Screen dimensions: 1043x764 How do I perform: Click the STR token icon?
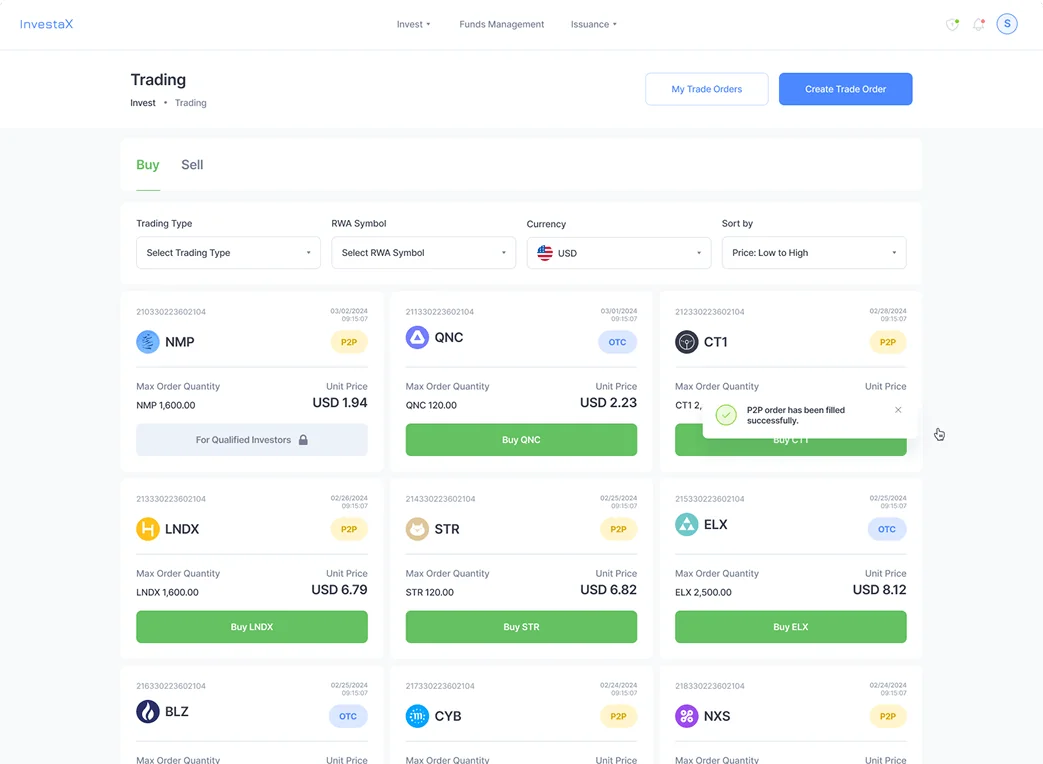(417, 529)
